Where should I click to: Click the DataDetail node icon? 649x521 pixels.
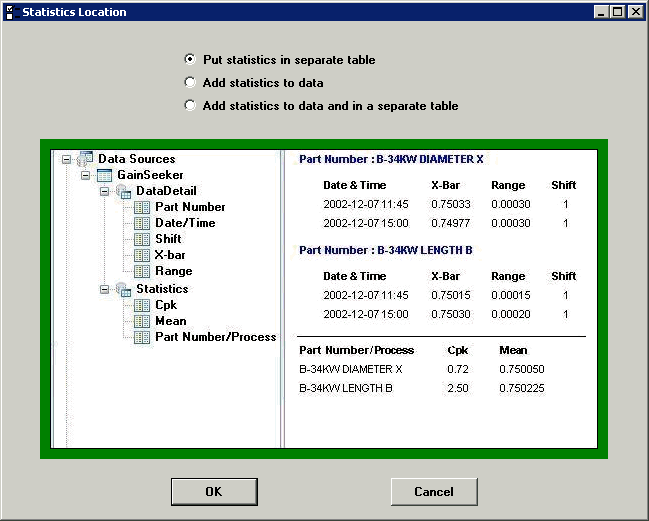123,191
